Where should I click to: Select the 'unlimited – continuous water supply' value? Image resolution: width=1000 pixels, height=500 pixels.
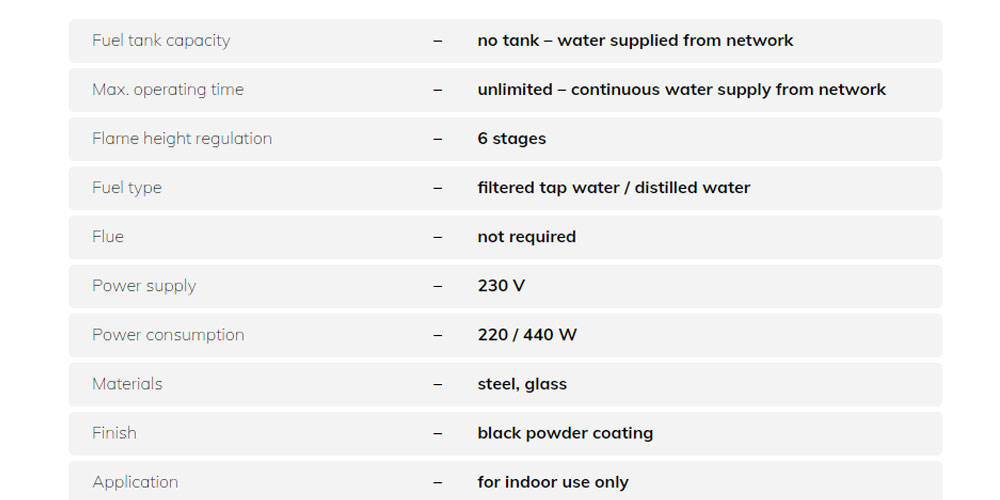point(681,90)
